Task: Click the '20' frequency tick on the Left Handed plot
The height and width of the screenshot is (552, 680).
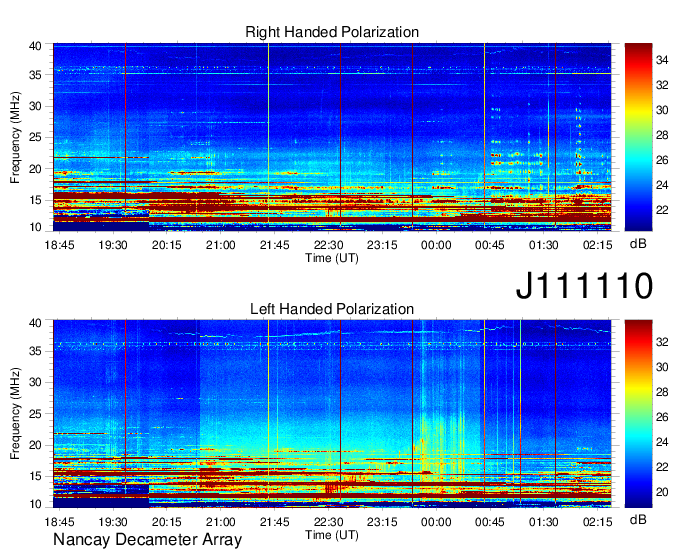Action: click(35, 445)
